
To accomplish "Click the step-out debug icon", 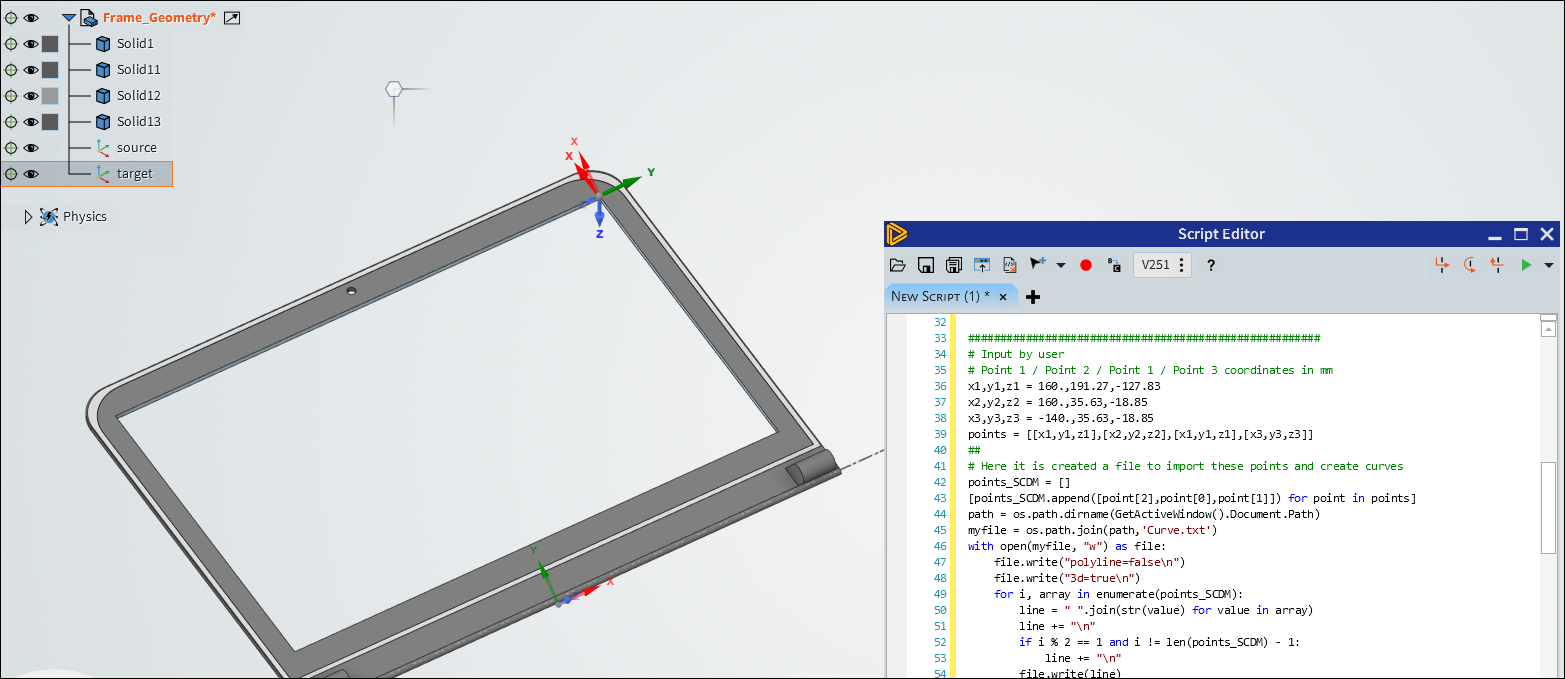I will click(x=1497, y=265).
